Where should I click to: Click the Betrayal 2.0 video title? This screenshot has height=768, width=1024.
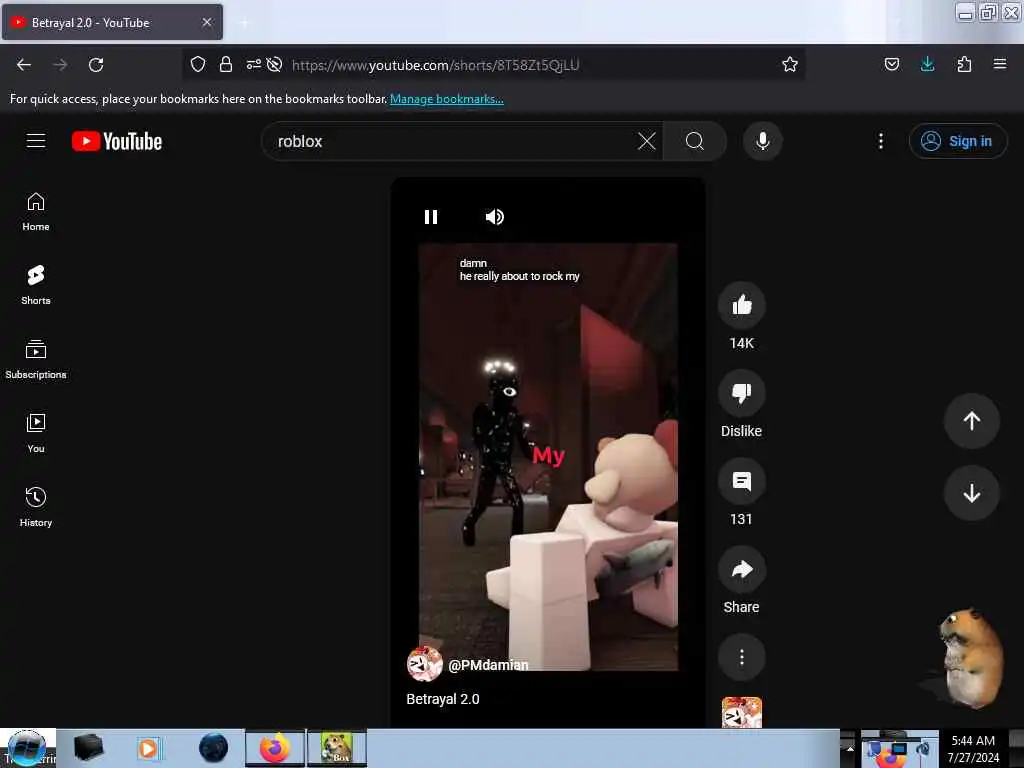[443, 699]
